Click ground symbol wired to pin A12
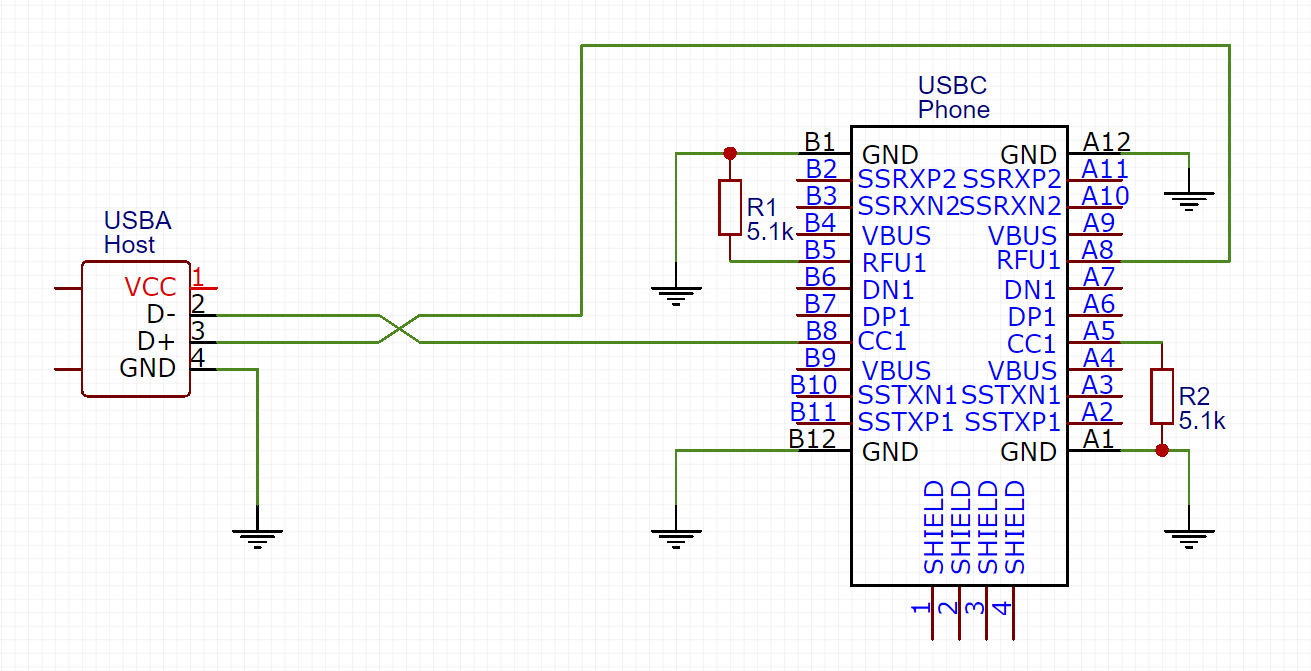1311x671 pixels. click(x=1188, y=201)
